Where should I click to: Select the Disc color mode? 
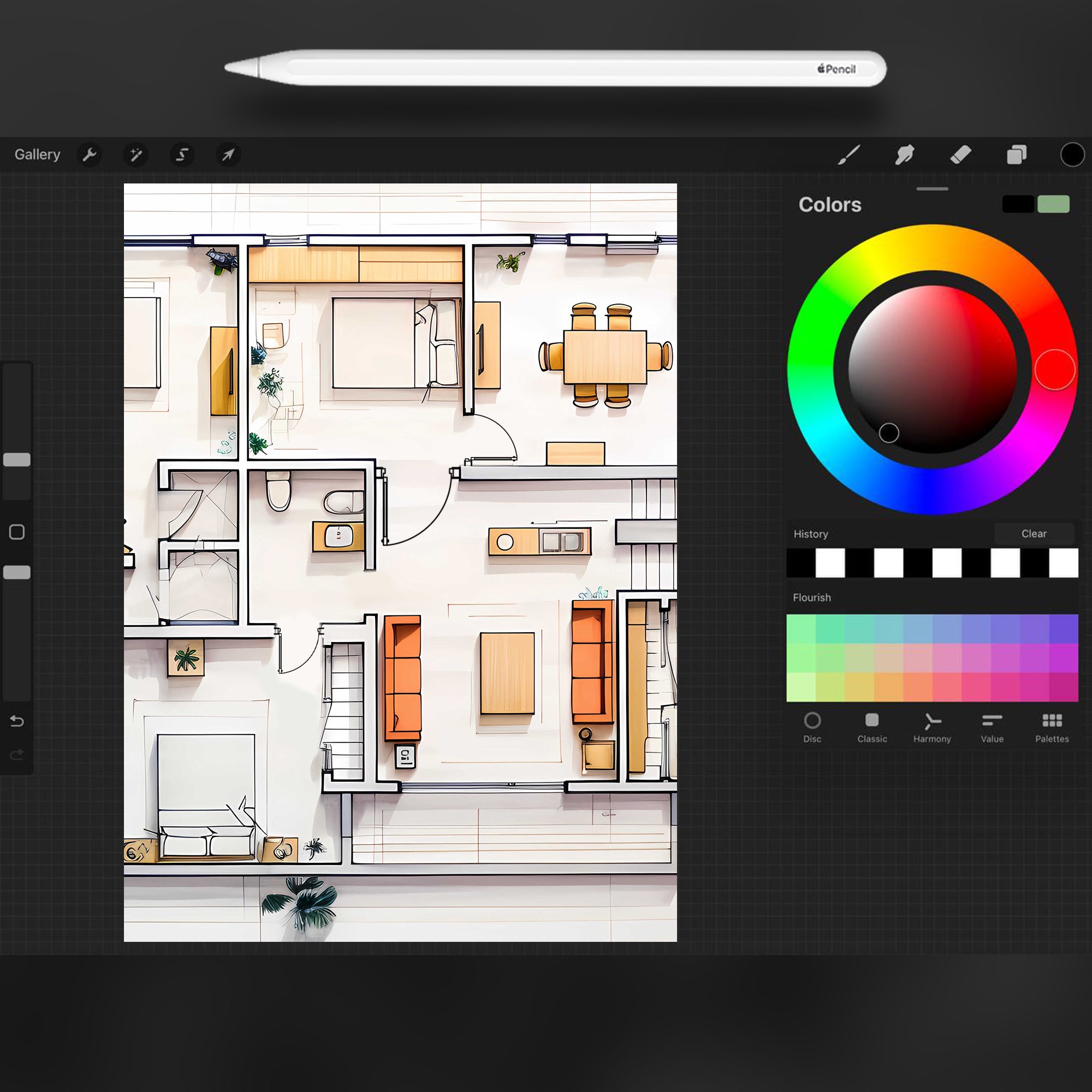[x=812, y=728]
